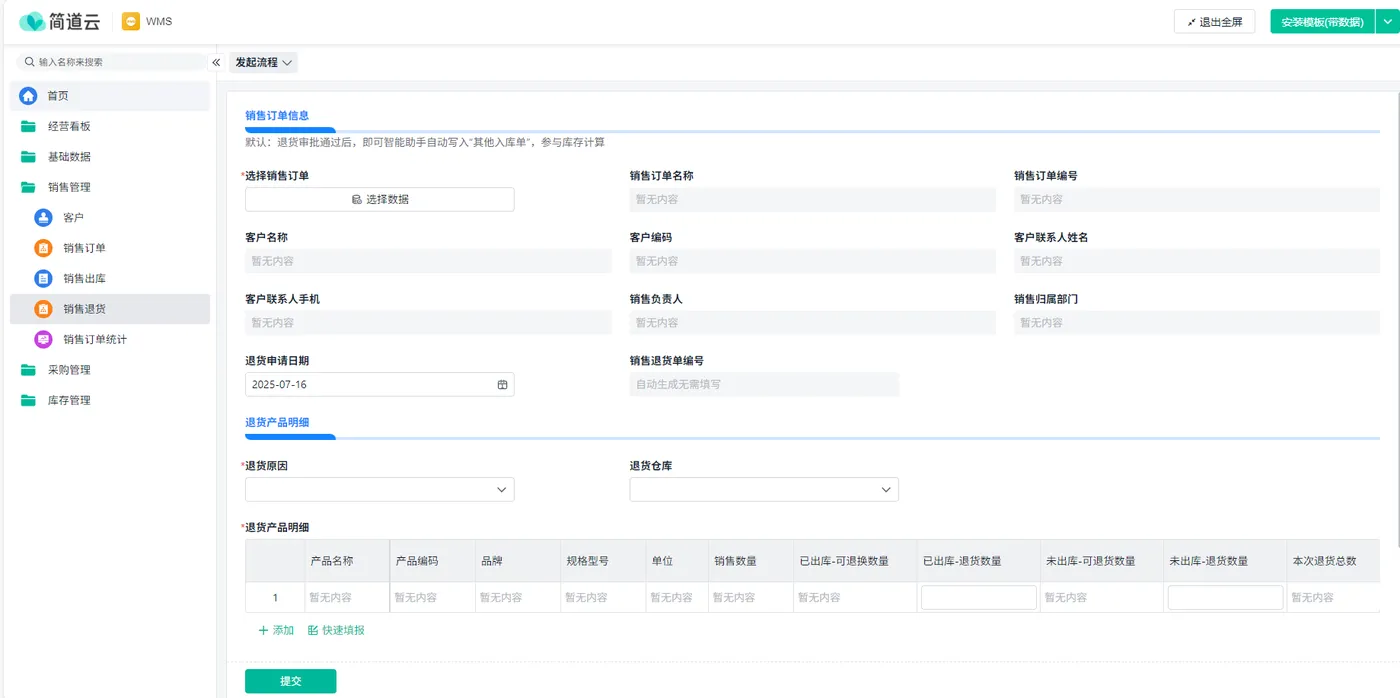Click the 销售出库 form icon
The height and width of the screenshot is (698, 1400).
pyautogui.click(x=43, y=279)
